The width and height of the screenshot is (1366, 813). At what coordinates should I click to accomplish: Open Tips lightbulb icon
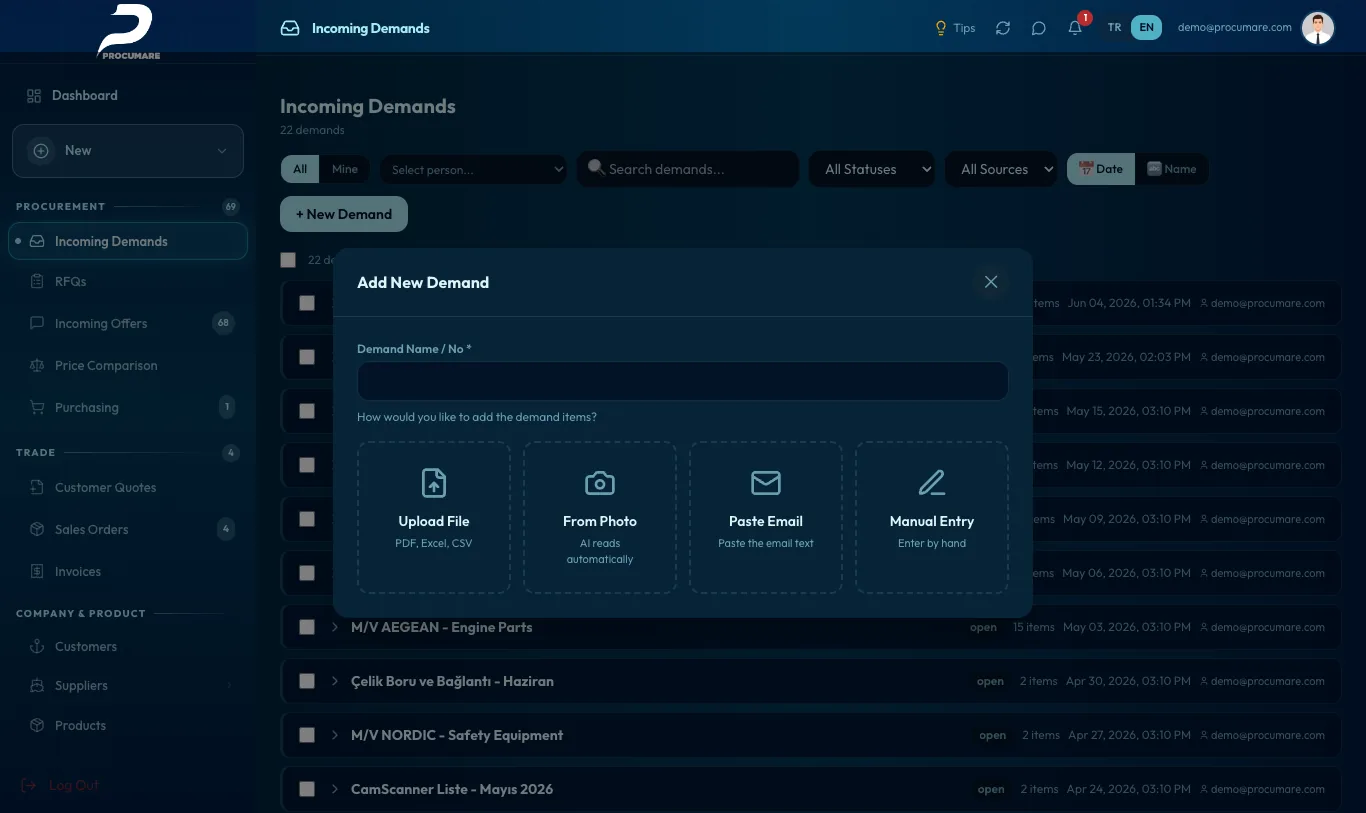point(940,28)
